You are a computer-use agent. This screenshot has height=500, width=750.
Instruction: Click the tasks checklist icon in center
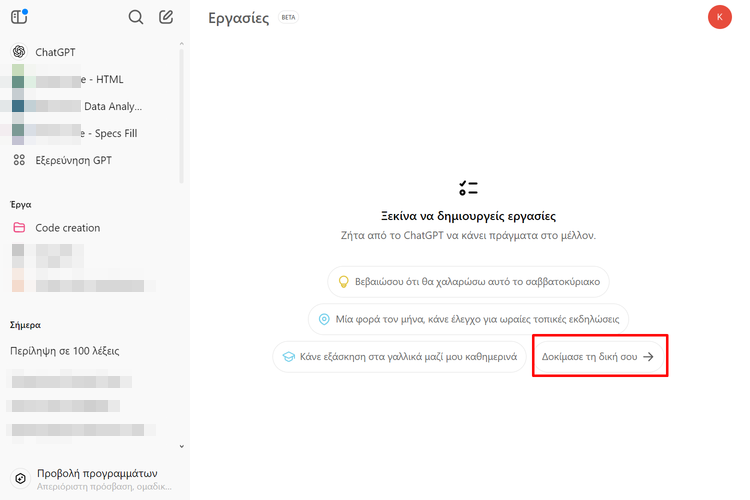[x=468, y=188]
